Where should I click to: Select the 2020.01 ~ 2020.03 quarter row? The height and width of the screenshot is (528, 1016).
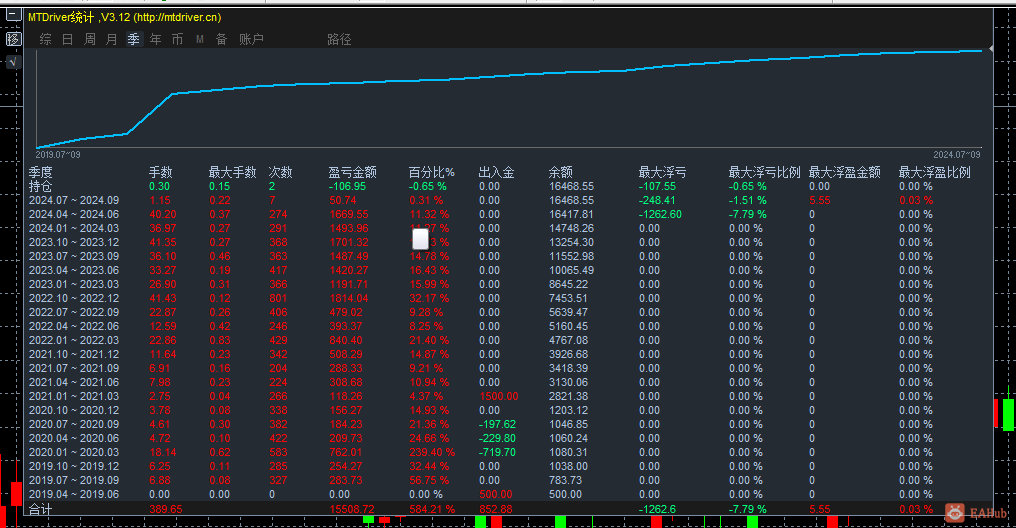pos(507,452)
